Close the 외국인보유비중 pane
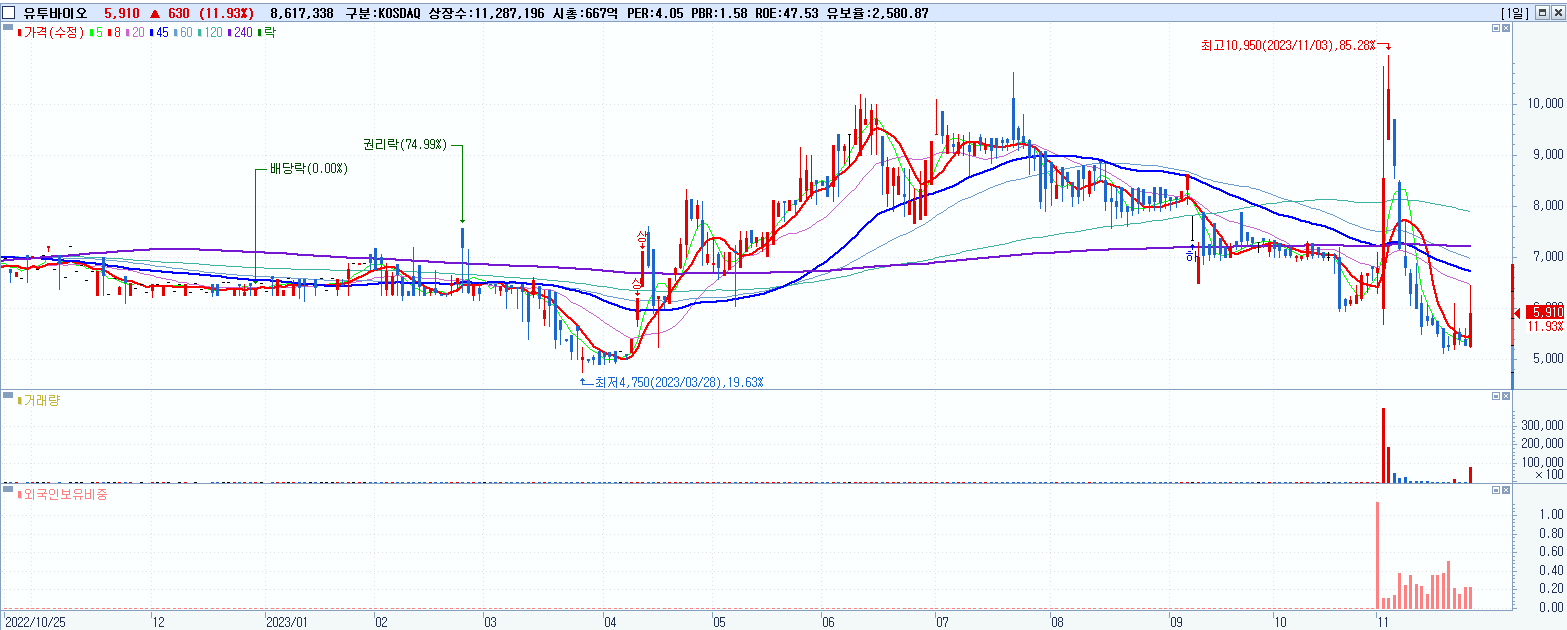 [1507, 490]
